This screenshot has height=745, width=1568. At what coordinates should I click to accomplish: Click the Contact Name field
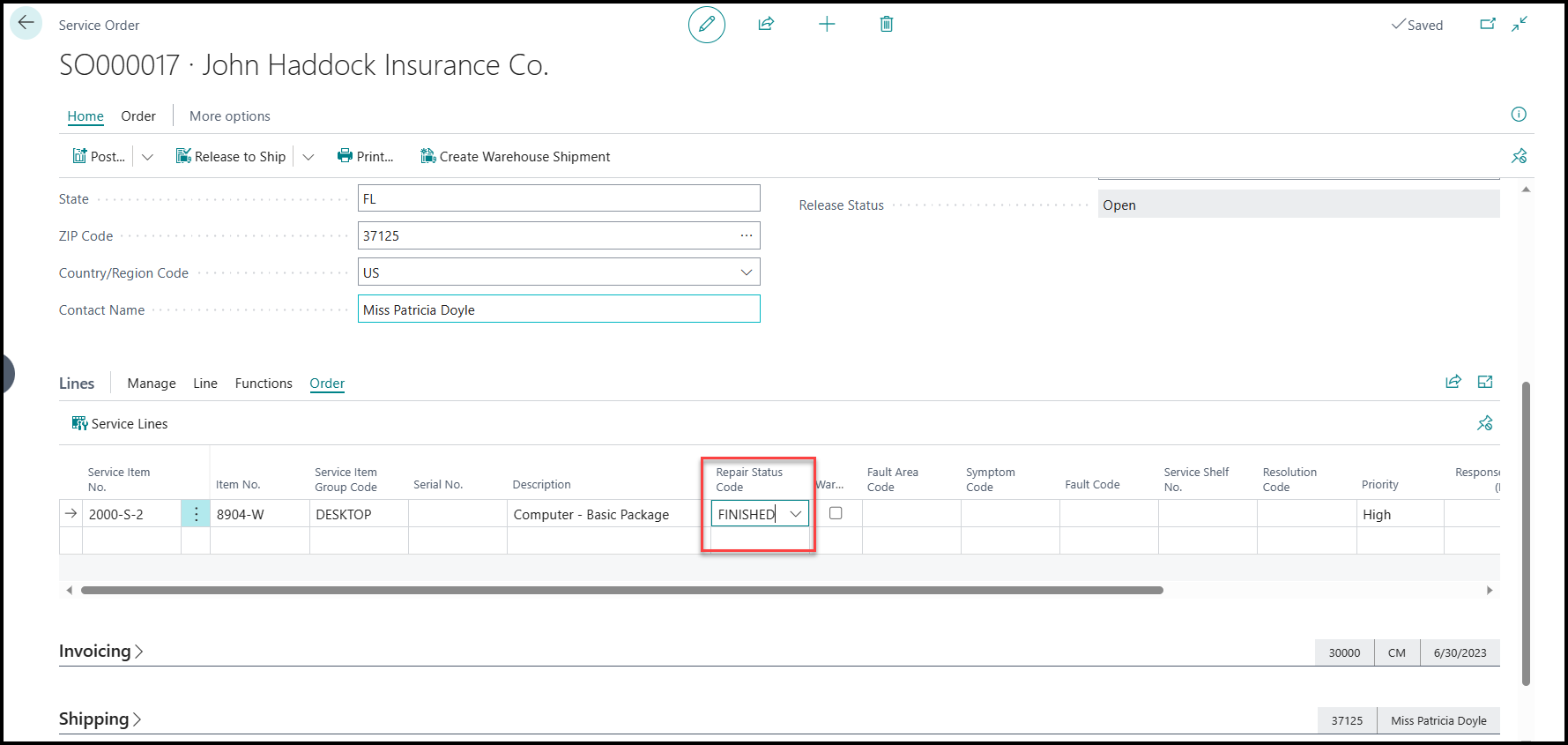tap(559, 309)
